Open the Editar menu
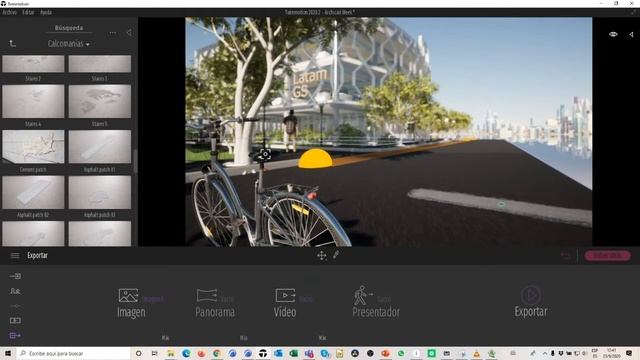 pos(28,12)
